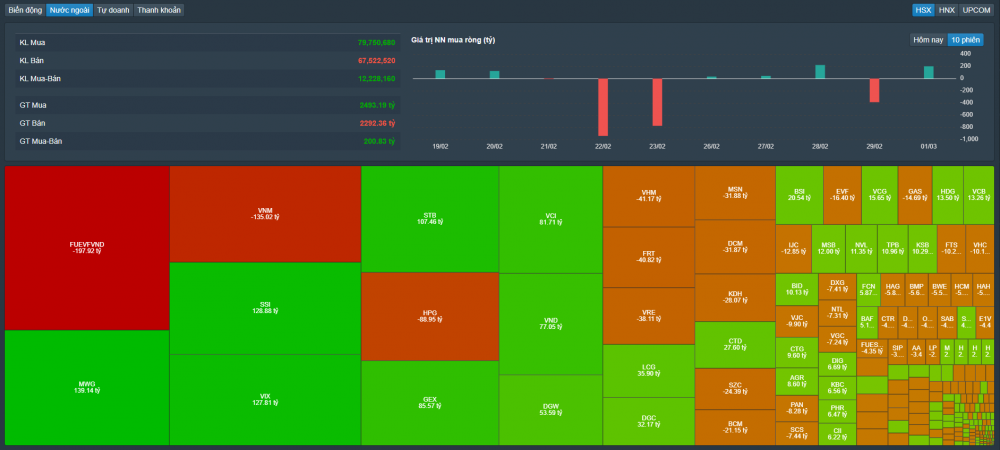This screenshot has height=450, width=1000.
Task: Select the Nước ngoài tab
Action: point(70,10)
